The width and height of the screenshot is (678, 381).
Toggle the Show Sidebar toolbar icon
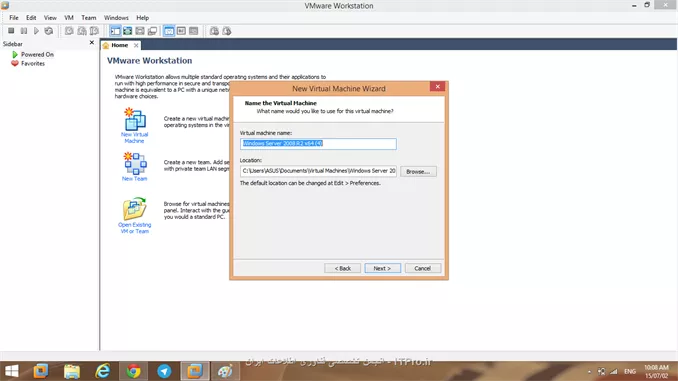coord(115,31)
